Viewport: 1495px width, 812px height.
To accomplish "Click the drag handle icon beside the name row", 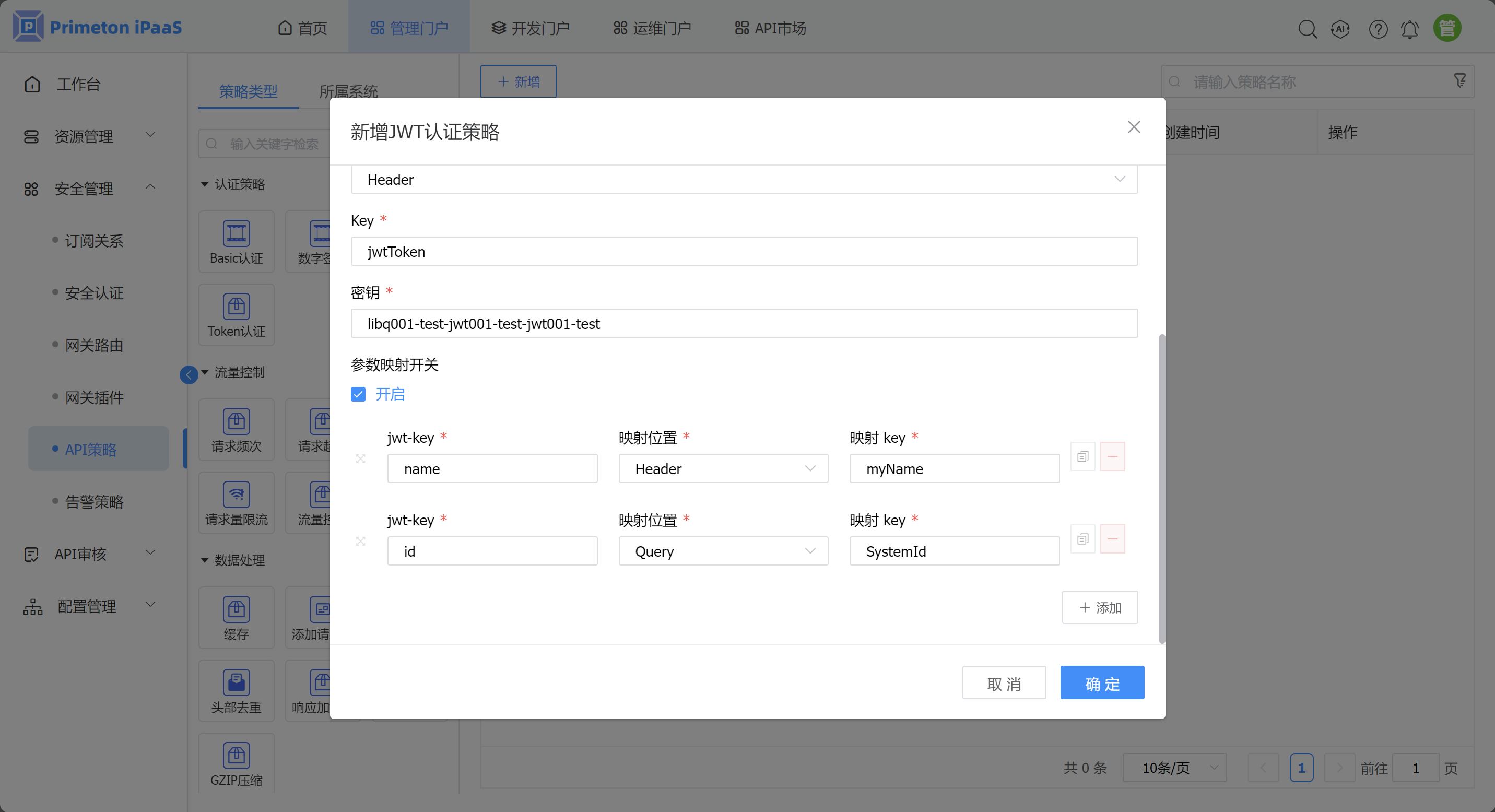I will [360, 458].
